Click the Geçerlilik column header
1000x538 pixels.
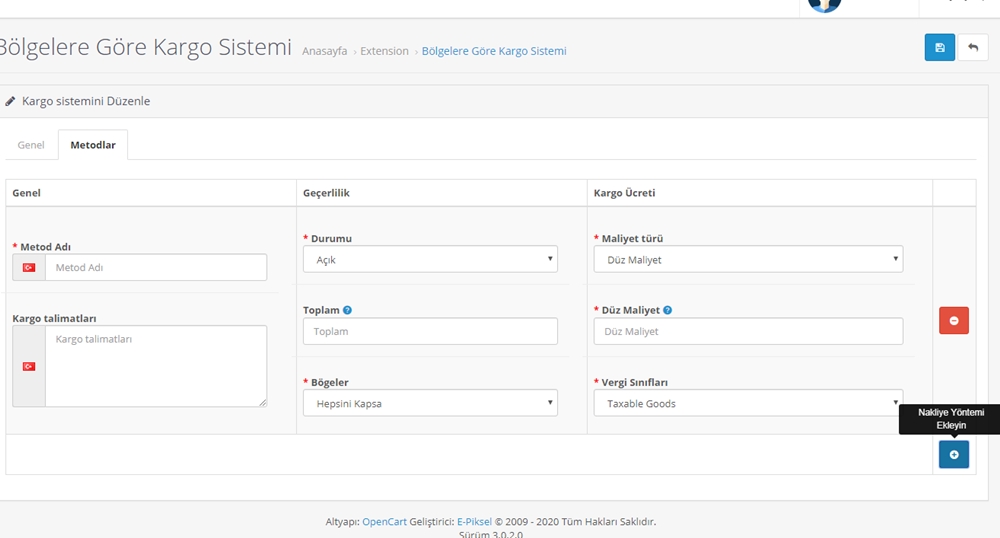coord(327,193)
